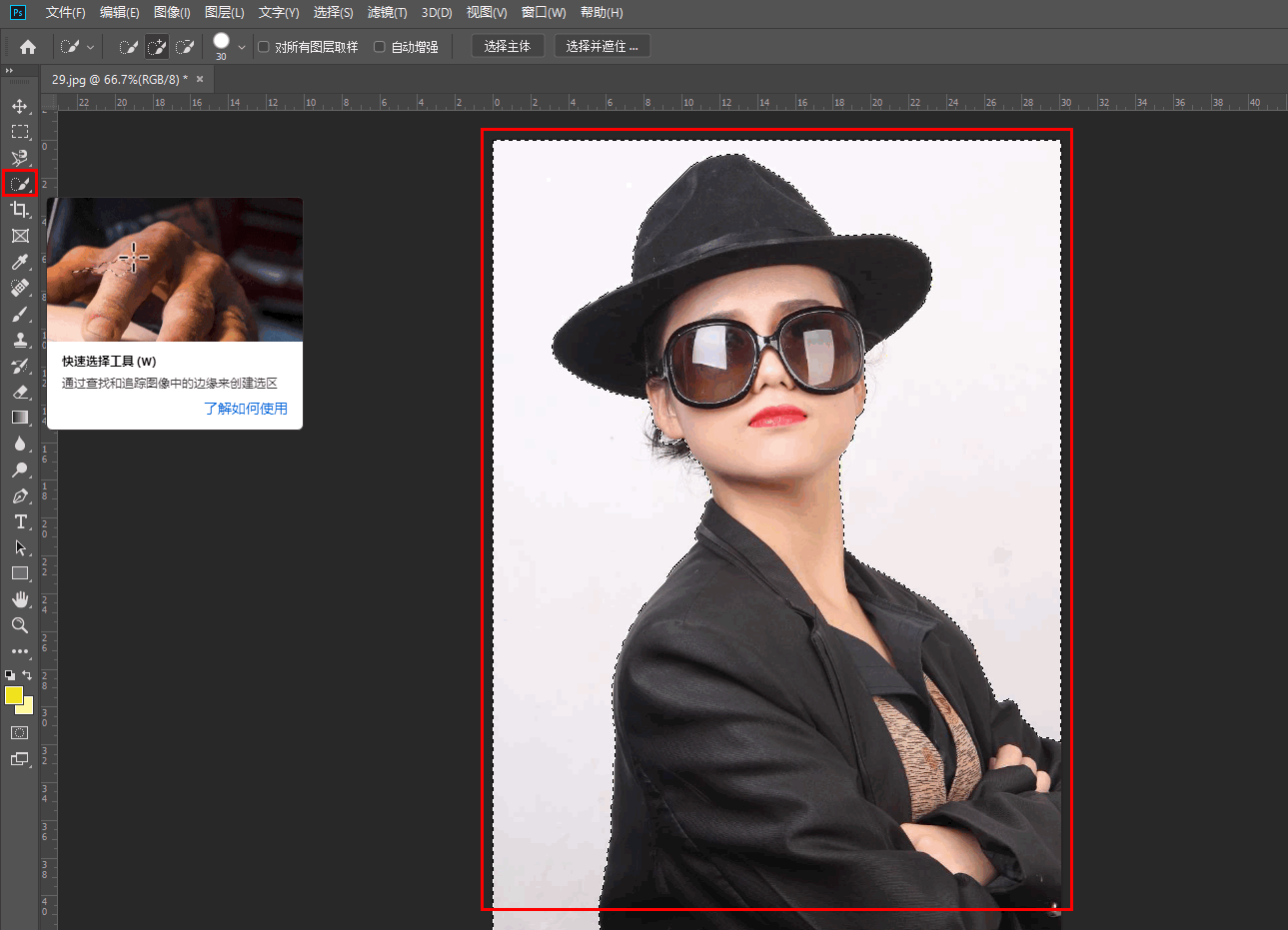Viewport: 1288px width, 930px height.
Task: Expand the toolbar with double arrows
Action: click(9, 71)
